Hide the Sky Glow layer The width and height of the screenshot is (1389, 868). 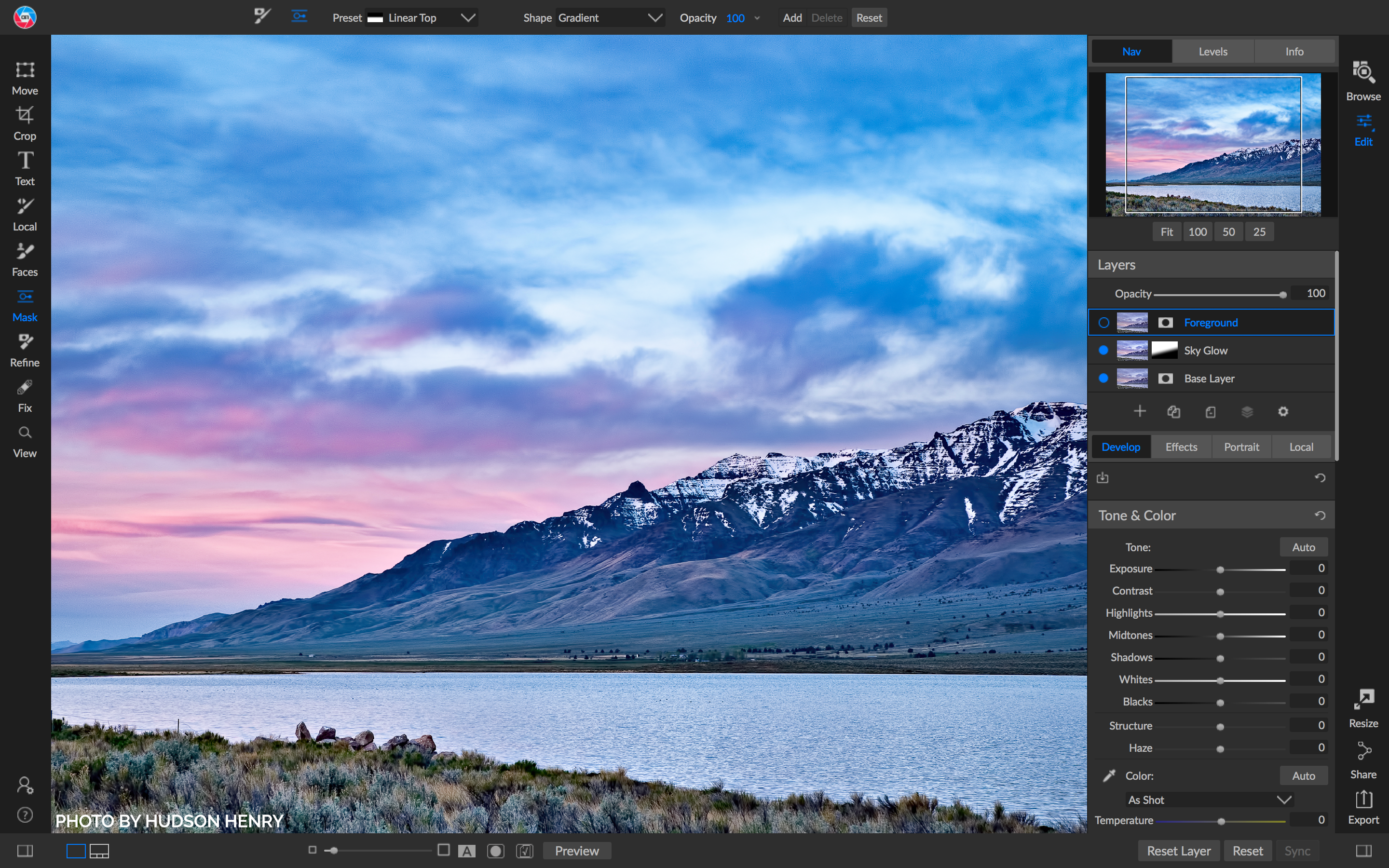[1103, 350]
